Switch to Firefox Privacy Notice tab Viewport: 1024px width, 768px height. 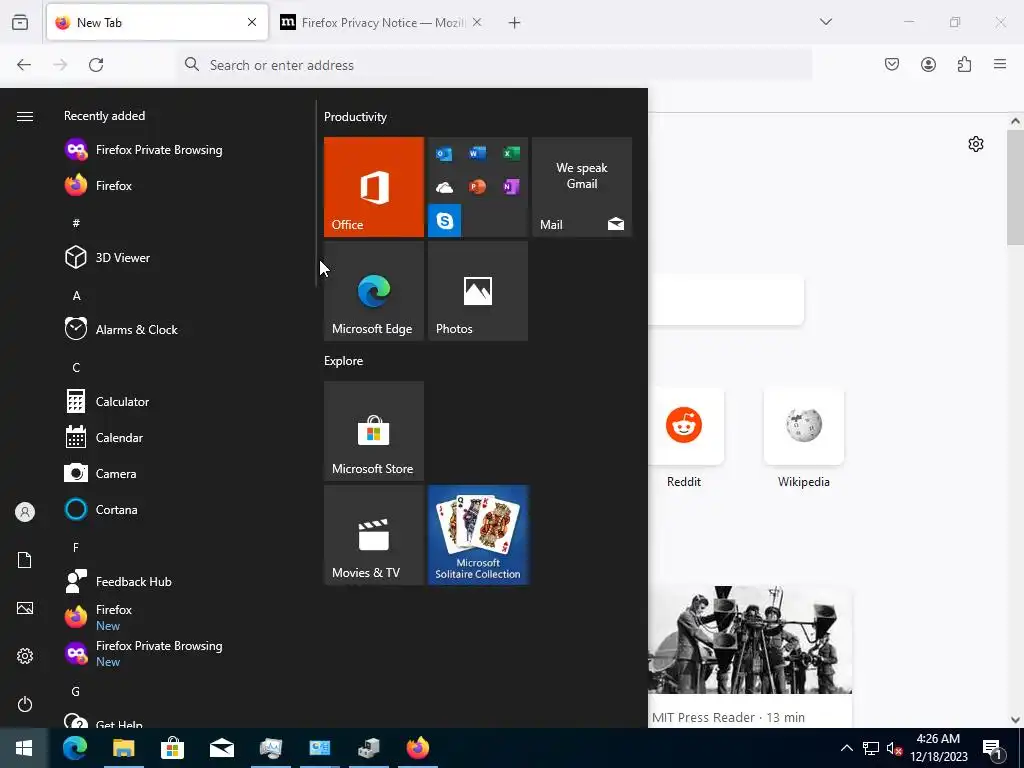tap(382, 22)
